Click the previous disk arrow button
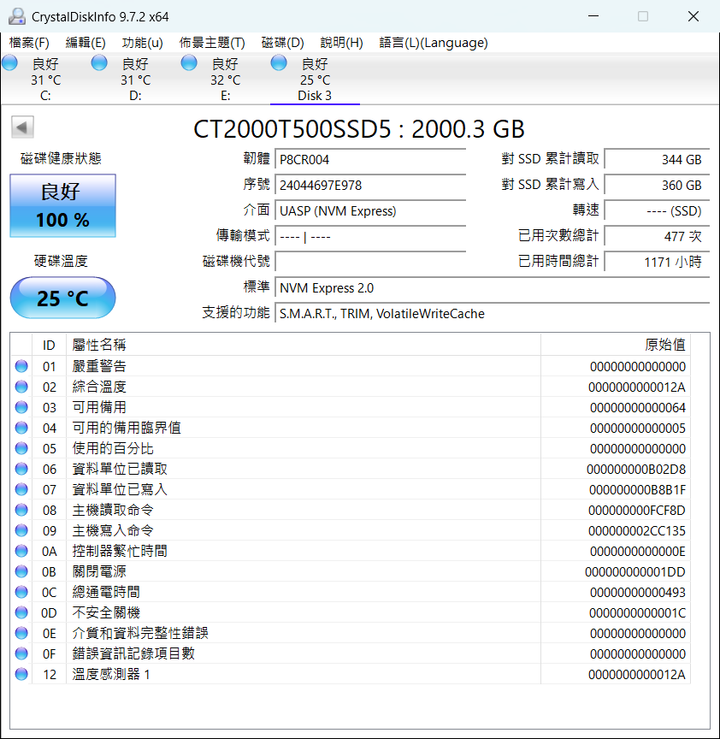 point(22,127)
